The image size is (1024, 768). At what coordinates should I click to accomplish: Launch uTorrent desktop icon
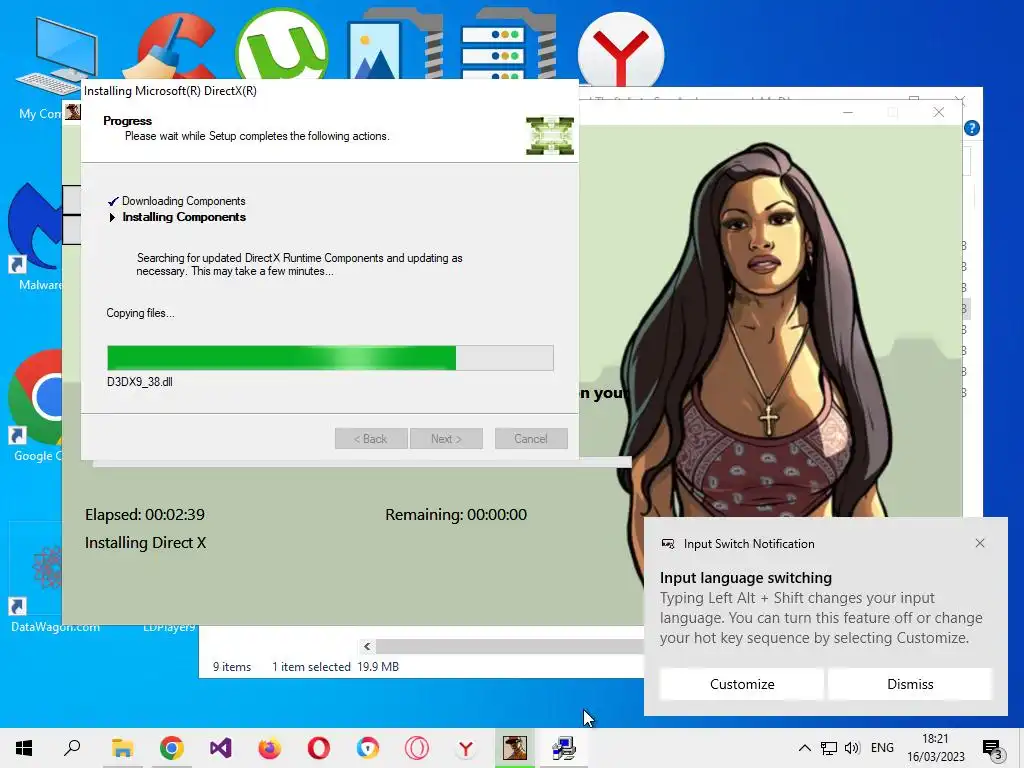(x=281, y=46)
